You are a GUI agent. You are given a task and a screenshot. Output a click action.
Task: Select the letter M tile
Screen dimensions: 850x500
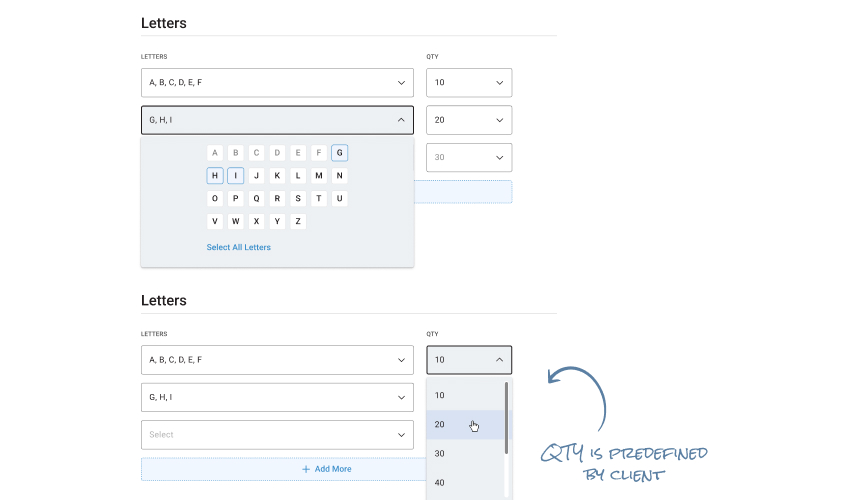pyautogui.click(x=319, y=176)
